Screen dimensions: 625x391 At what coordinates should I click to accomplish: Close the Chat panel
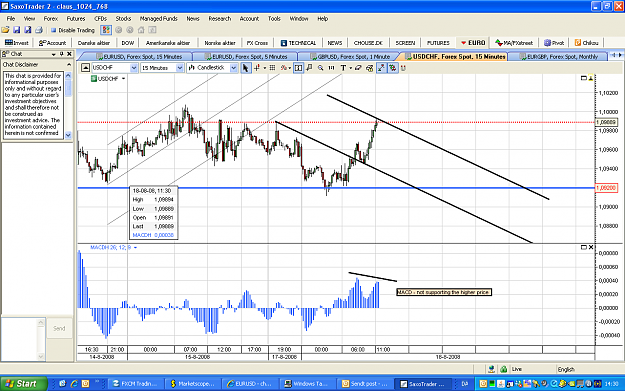tap(69, 54)
